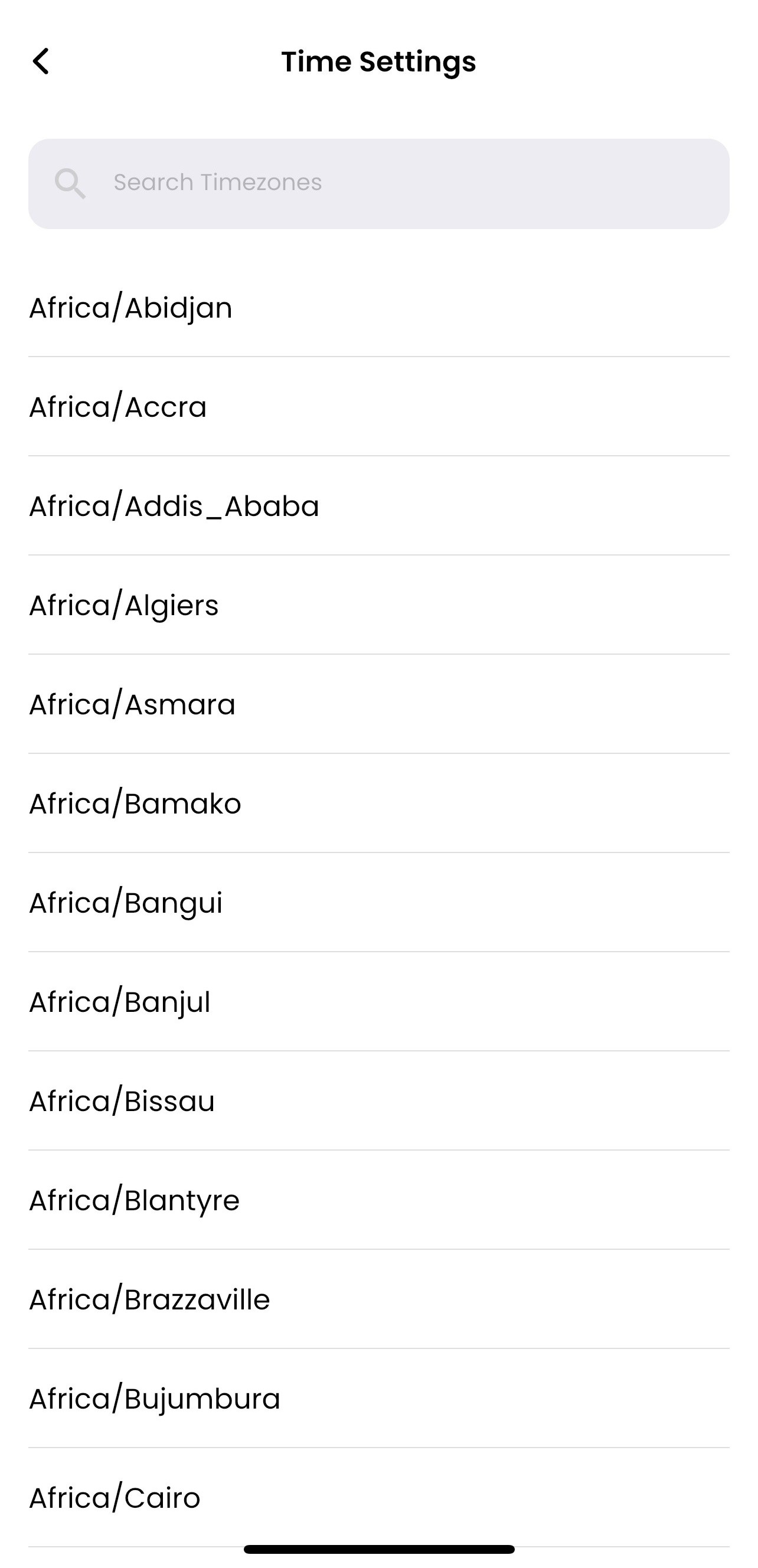The width and height of the screenshot is (758, 1568).
Task: Focus the Search Timezones field
Action: point(378,183)
